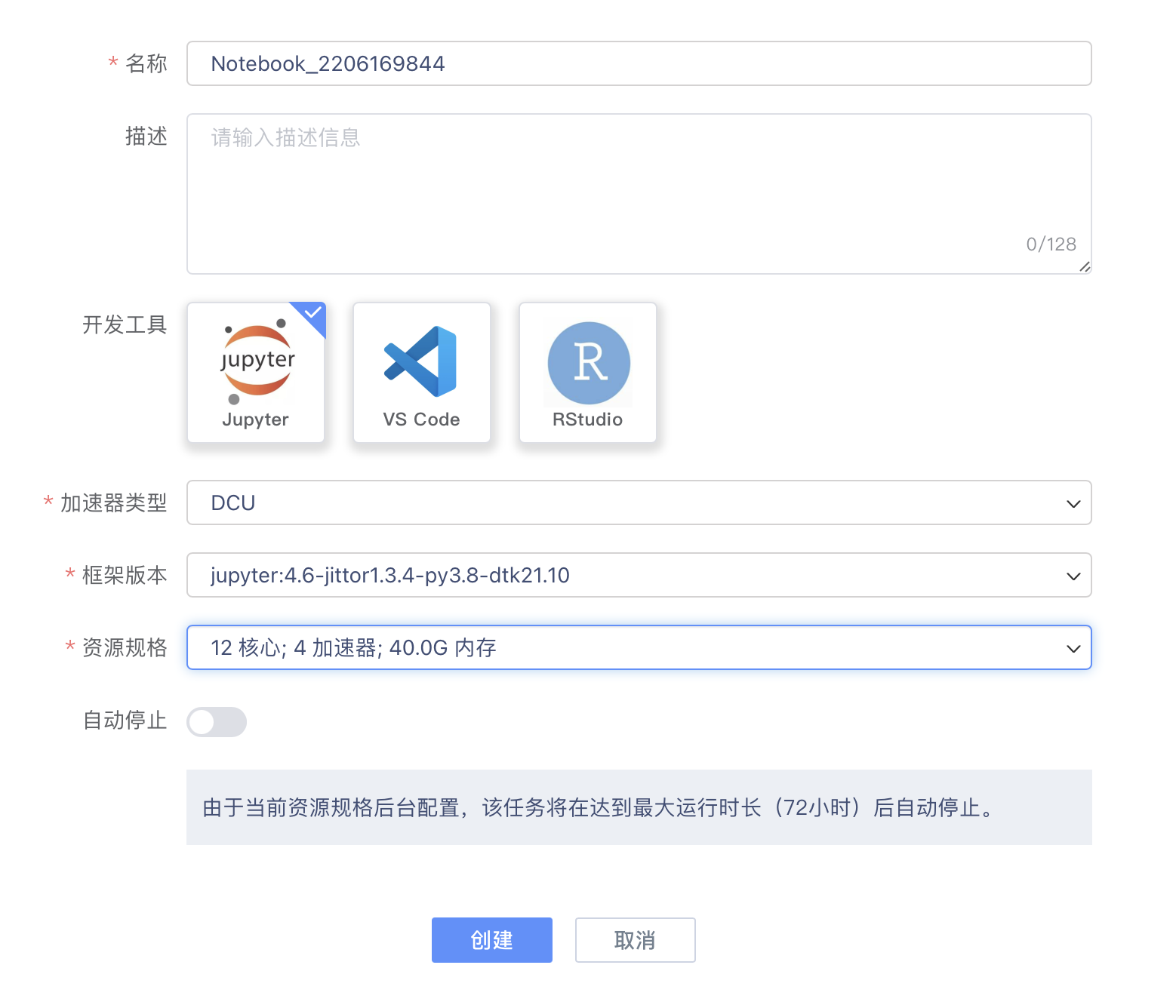Click the 取消 button
This screenshot has height=1008, width=1176.
click(x=635, y=940)
